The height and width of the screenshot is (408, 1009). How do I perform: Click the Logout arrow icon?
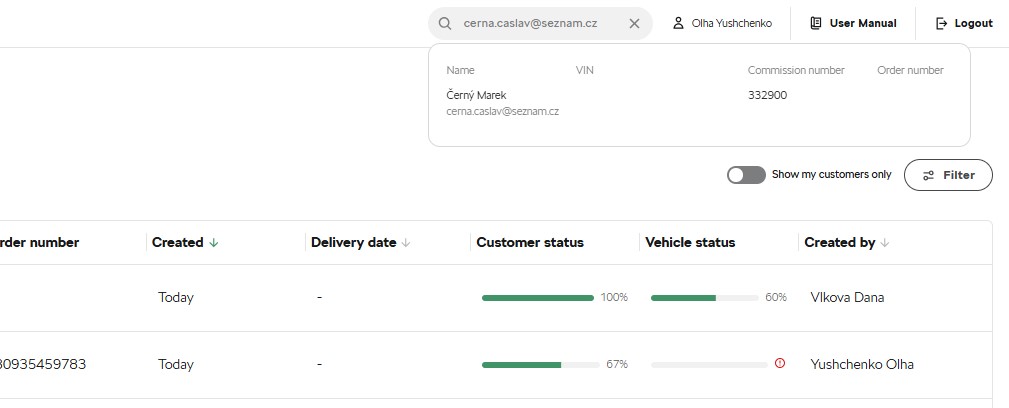[x=941, y=23]
